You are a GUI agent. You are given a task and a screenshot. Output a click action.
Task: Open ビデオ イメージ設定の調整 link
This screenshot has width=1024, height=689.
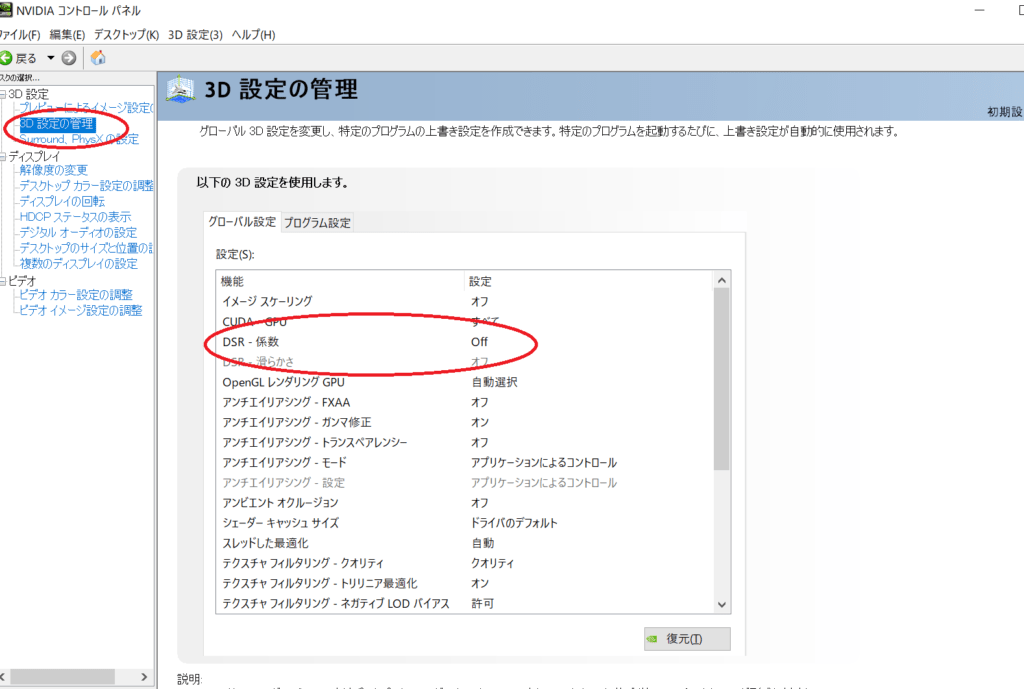(81, 310)
